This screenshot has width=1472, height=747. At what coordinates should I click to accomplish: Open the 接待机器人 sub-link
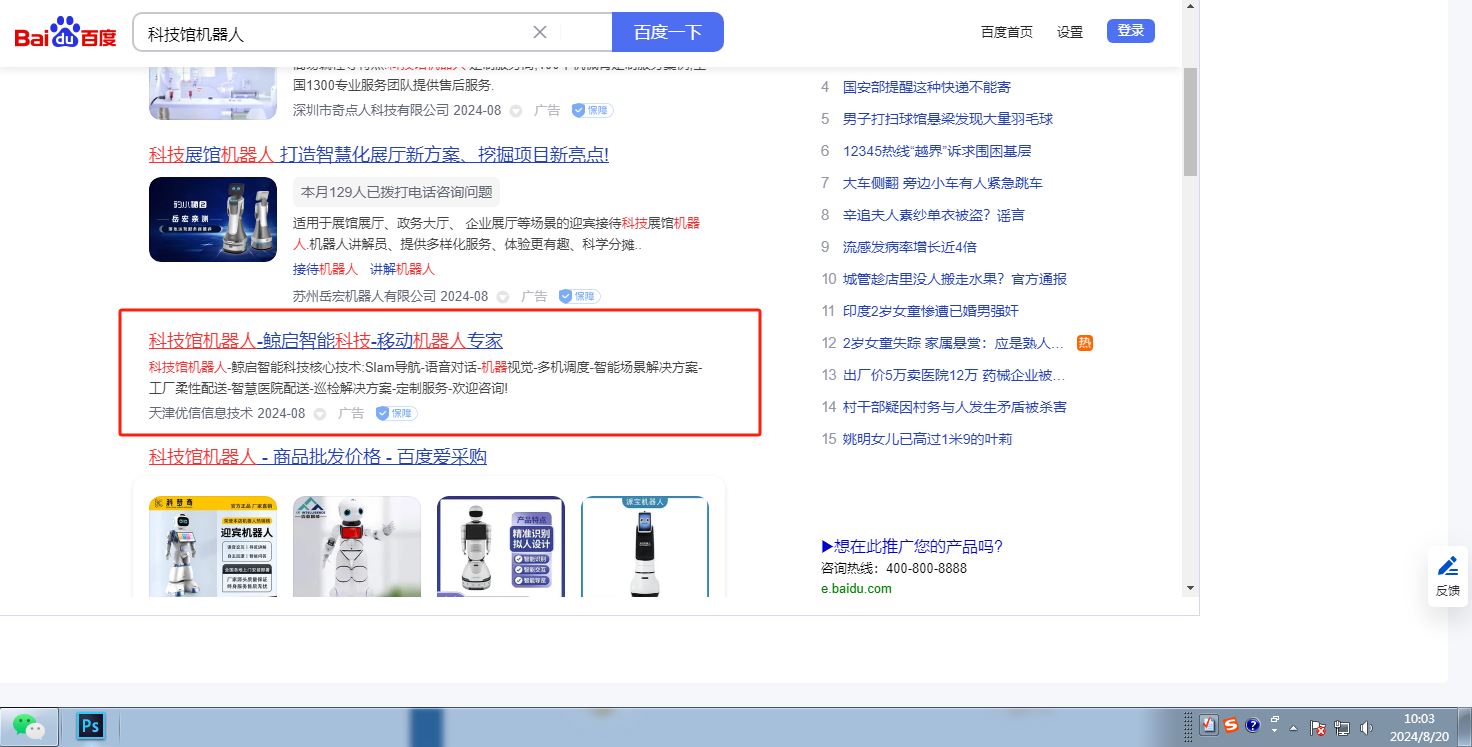click(x=325, y=269)
